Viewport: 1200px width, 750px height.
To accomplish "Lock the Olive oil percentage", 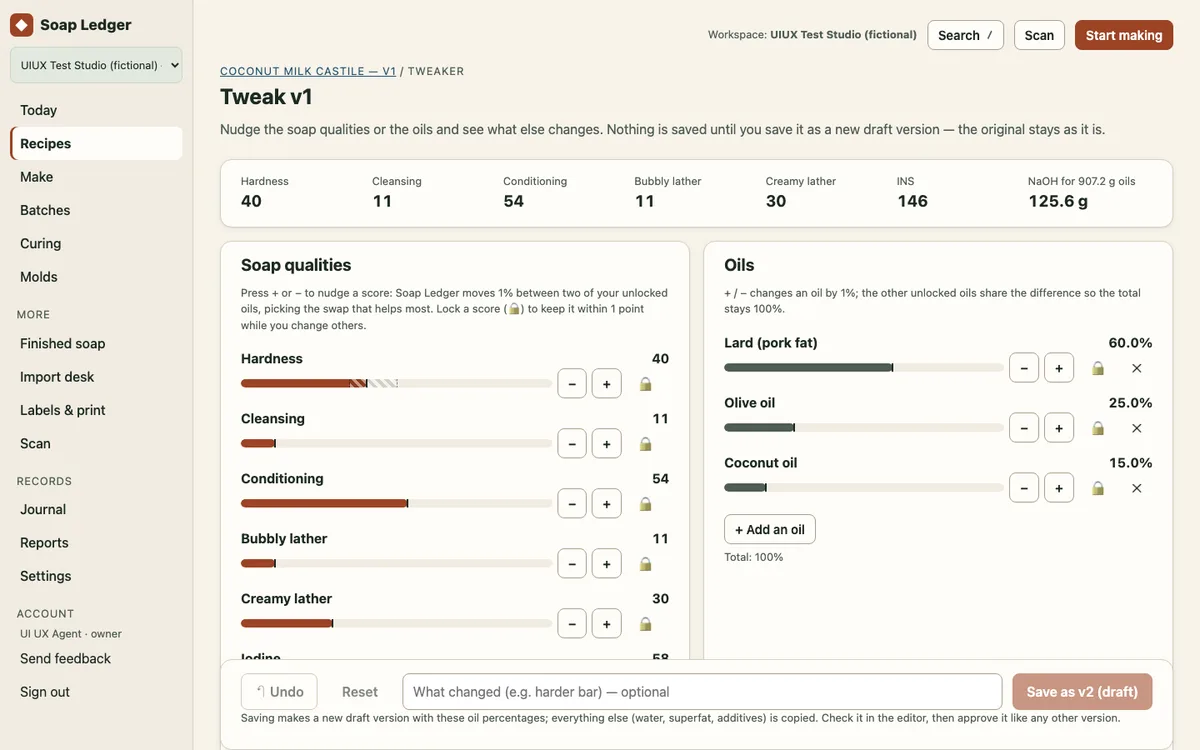I will pos(1098,428).
